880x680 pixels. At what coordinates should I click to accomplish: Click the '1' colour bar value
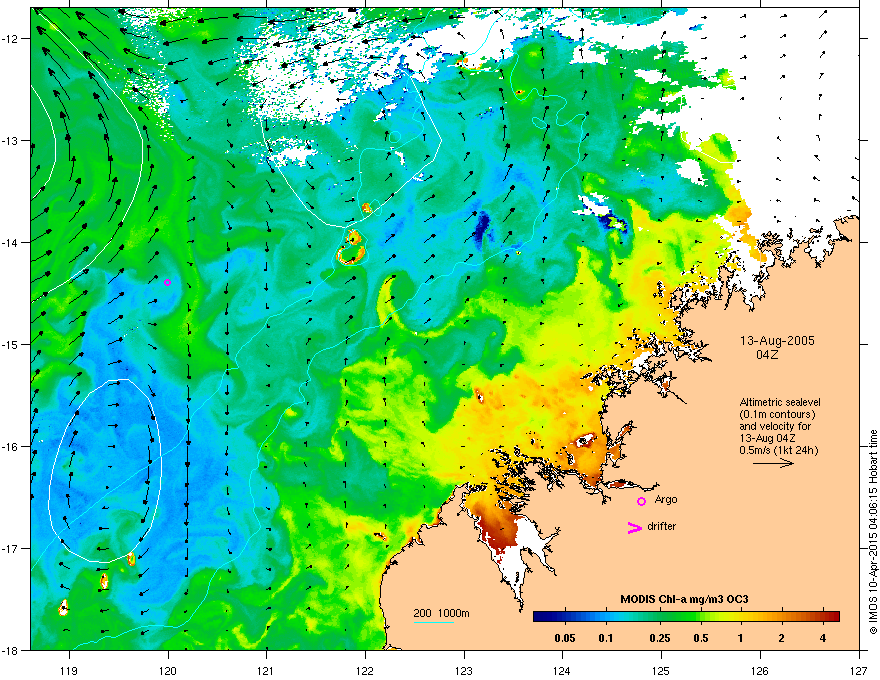pos(741,638)
